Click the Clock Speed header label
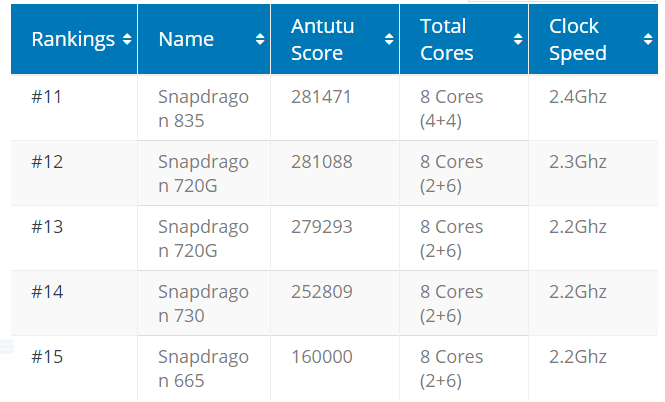 [x=578, y=39]
